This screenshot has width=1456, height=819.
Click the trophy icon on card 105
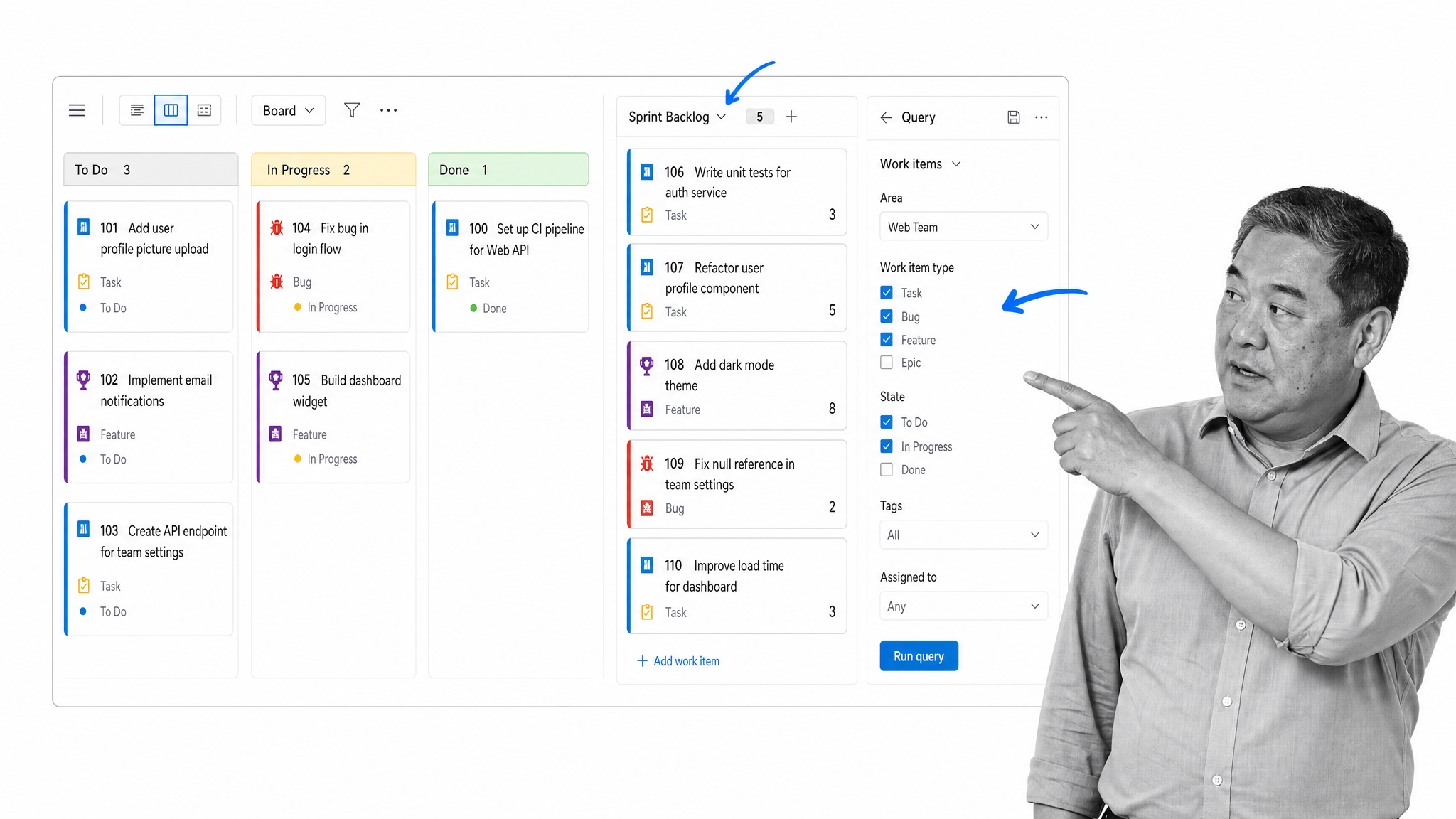276,380
